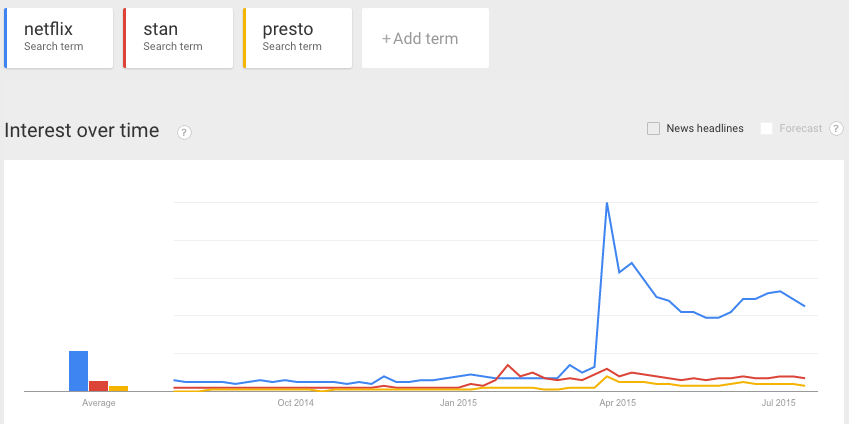Click the Jul 2015 axis label
The width and height of the screenshot is (849, 424).
point(778,403)
